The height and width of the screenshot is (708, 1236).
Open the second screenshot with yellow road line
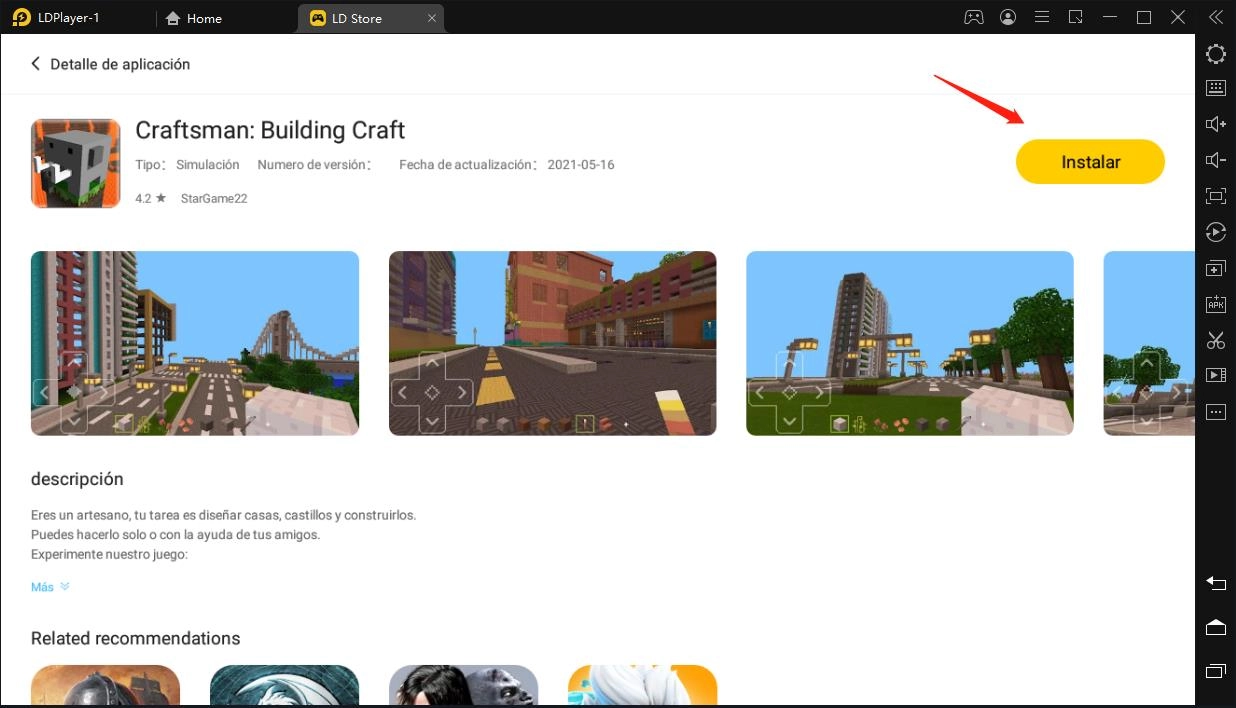coord(553,343)
